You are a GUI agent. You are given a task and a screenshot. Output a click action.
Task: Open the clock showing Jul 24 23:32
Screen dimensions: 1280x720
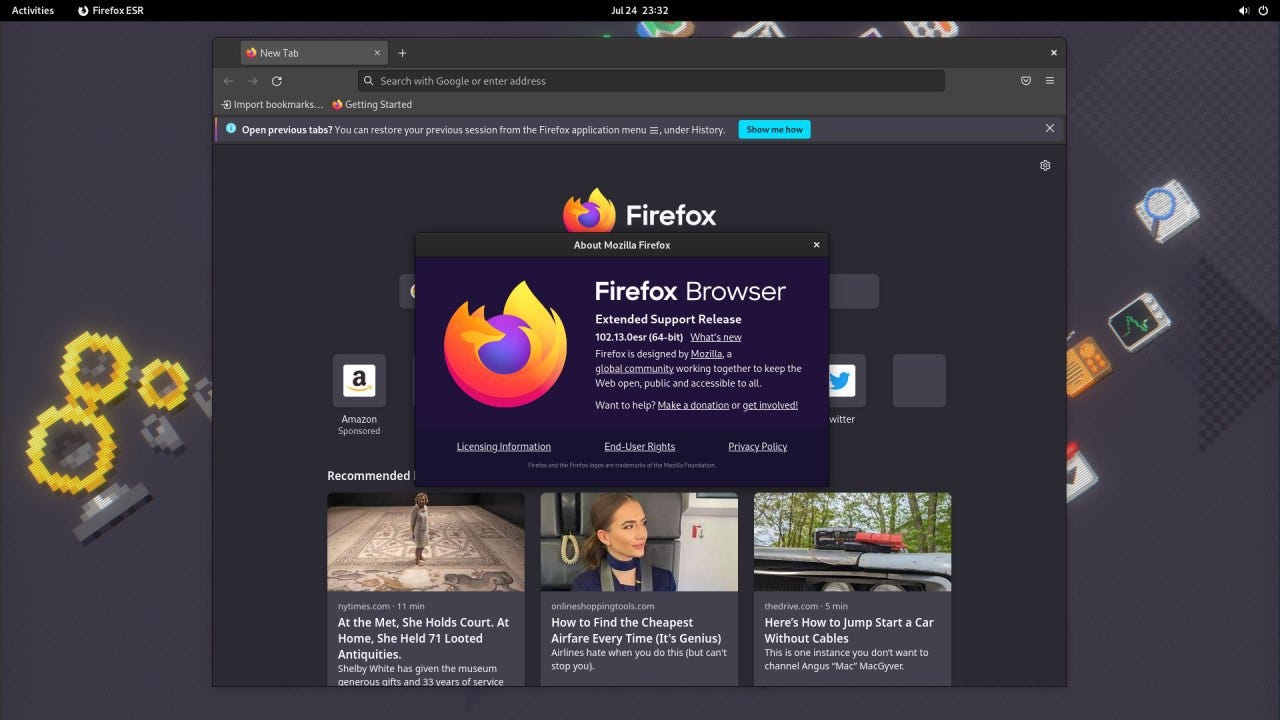[x=640, y=10]
